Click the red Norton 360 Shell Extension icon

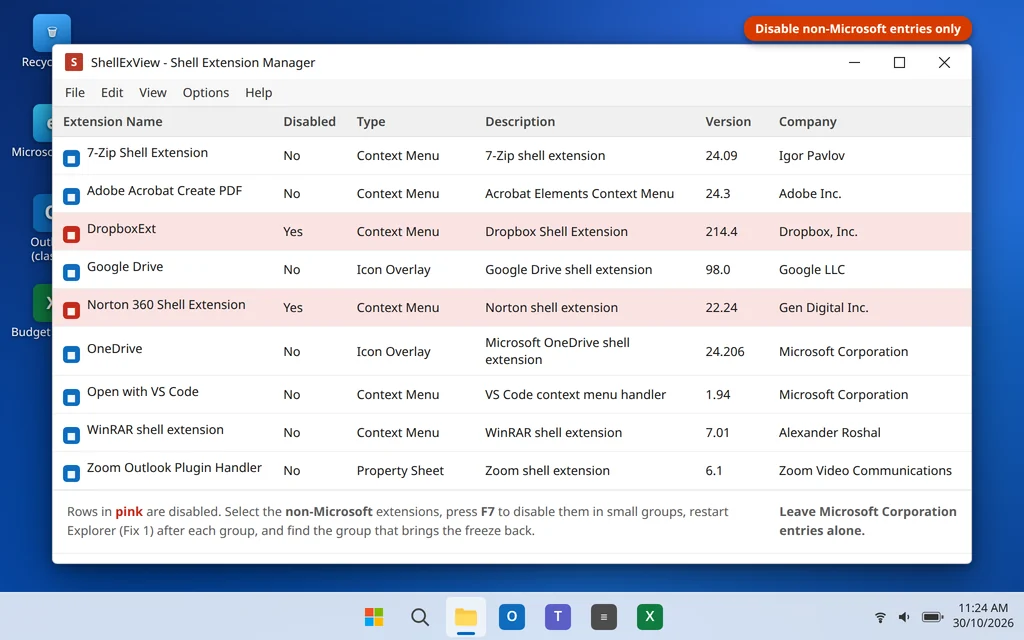pyautogui.click(x=71, y=310)
